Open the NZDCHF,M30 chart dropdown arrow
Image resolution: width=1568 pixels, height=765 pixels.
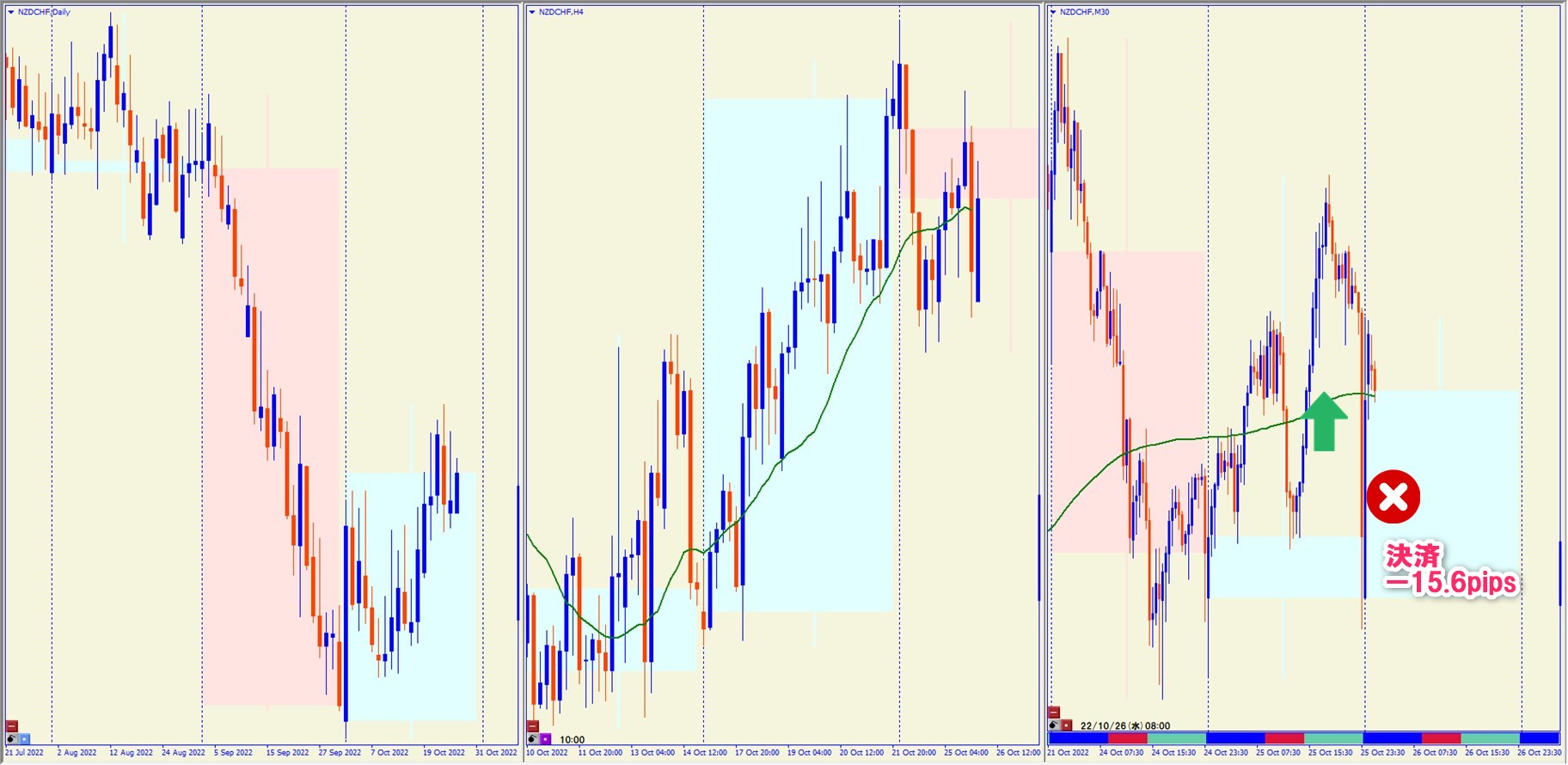point(1053,12)
